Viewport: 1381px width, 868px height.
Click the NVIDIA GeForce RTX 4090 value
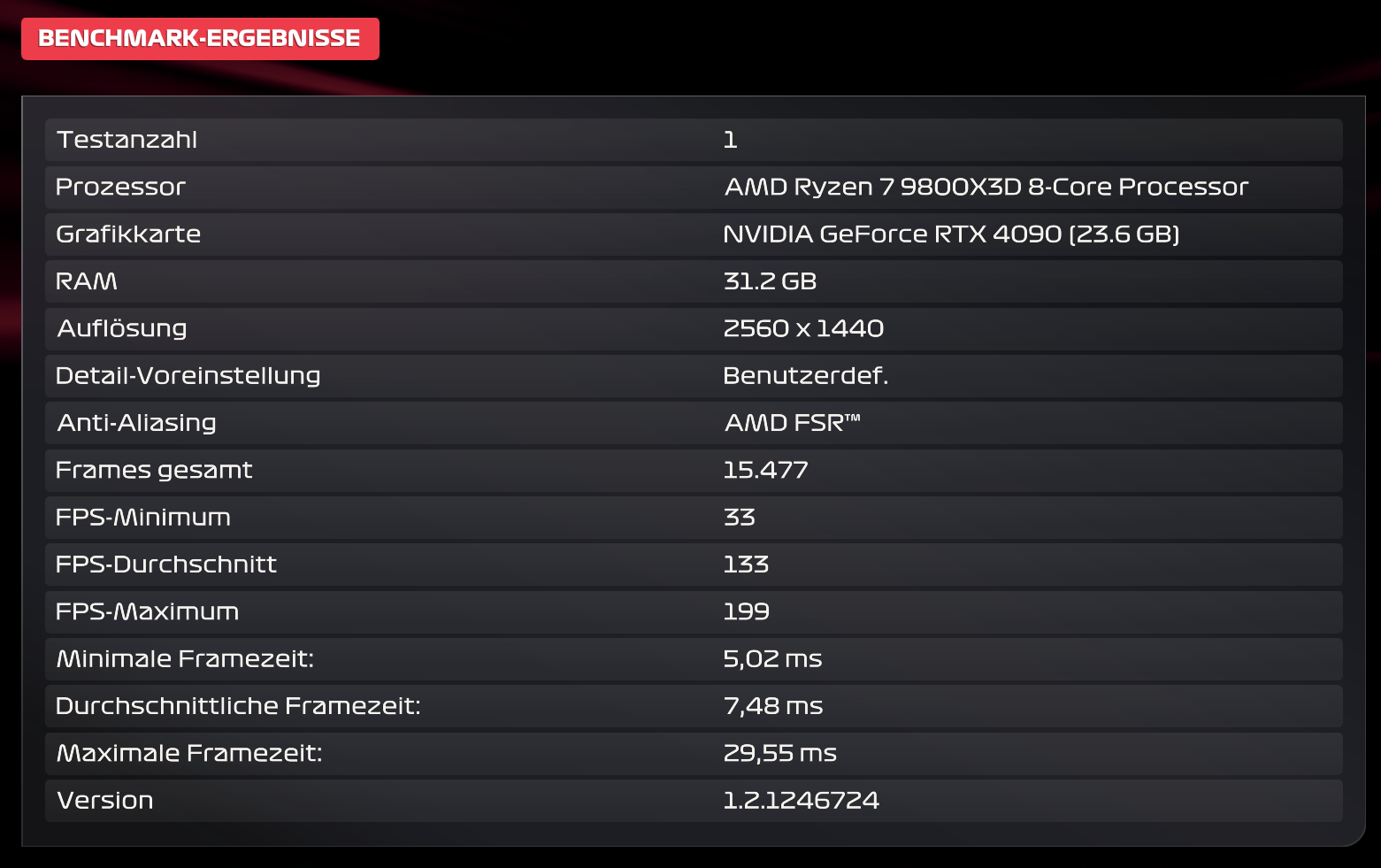click(x=951, y=234)
